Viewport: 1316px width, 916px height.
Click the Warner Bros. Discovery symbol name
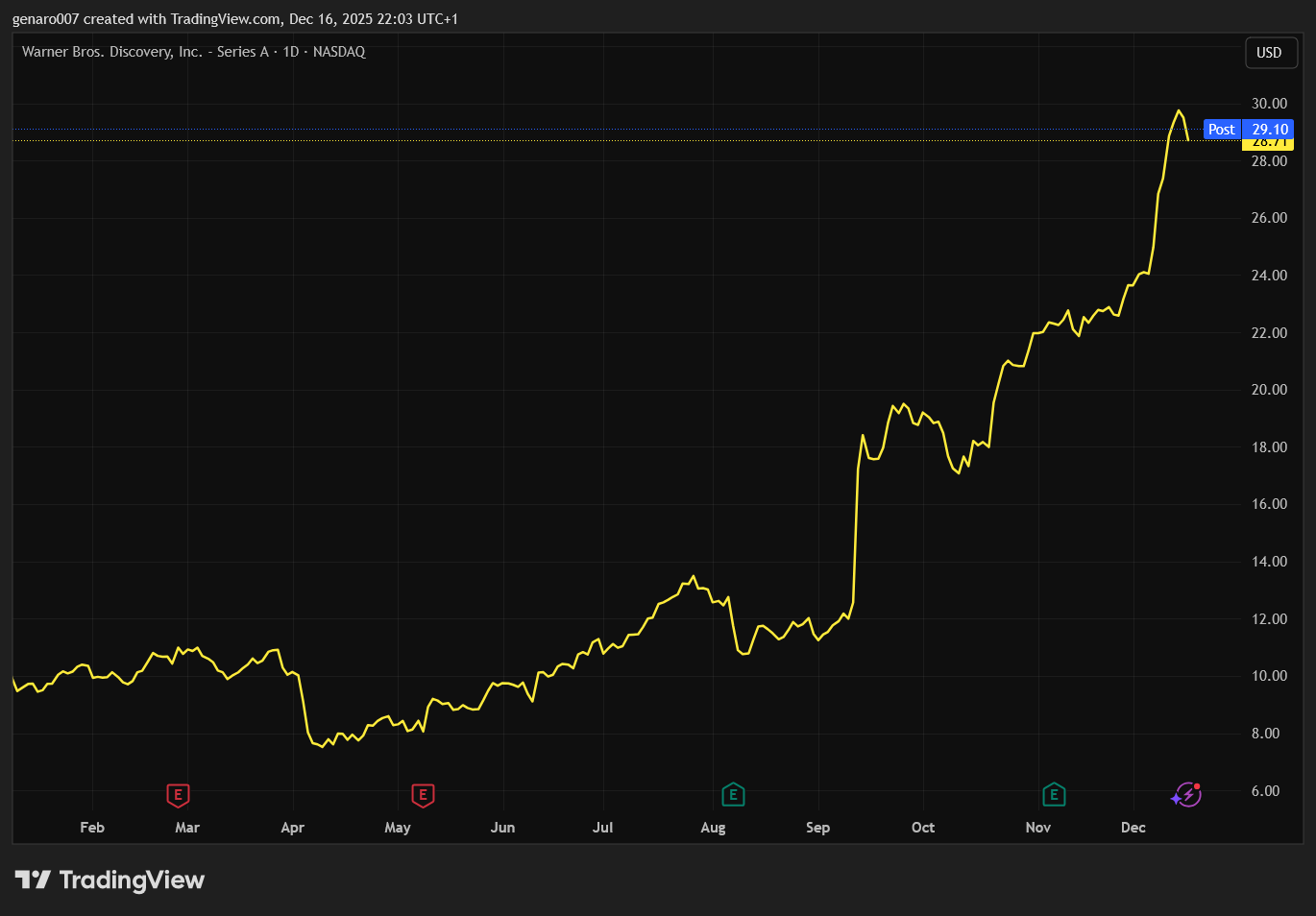145,52
